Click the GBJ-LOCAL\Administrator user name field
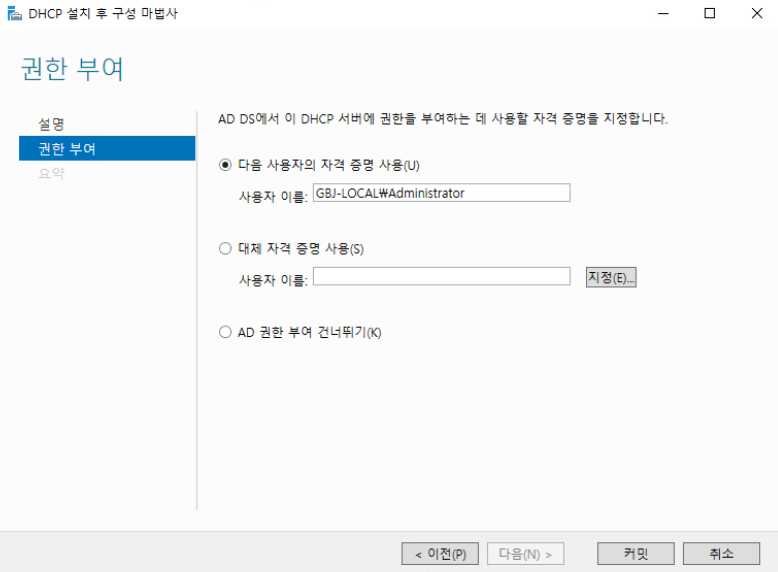778x572 pixels. tap(442, 193)
